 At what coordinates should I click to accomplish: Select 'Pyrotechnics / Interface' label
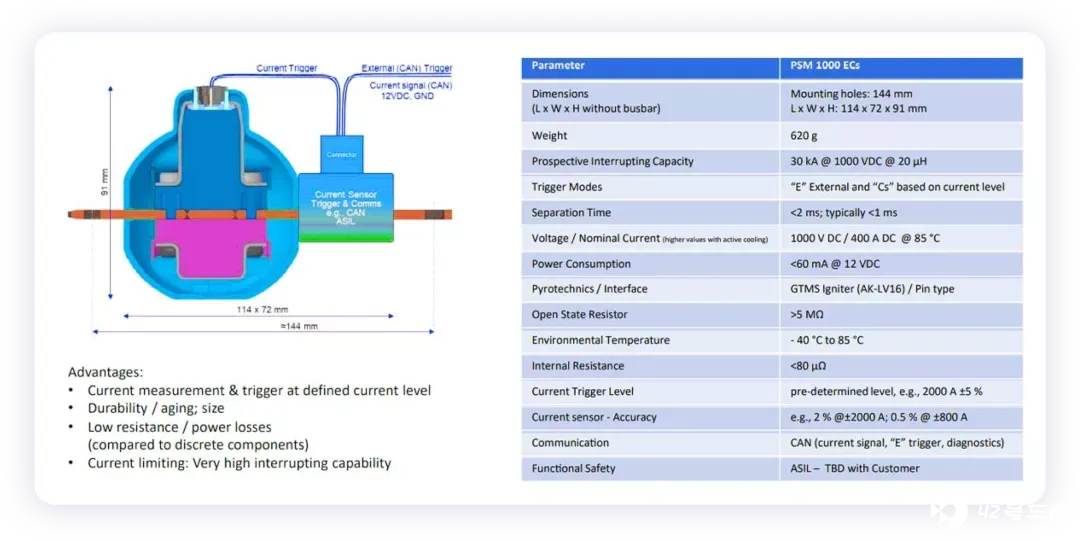click(589, 289)
